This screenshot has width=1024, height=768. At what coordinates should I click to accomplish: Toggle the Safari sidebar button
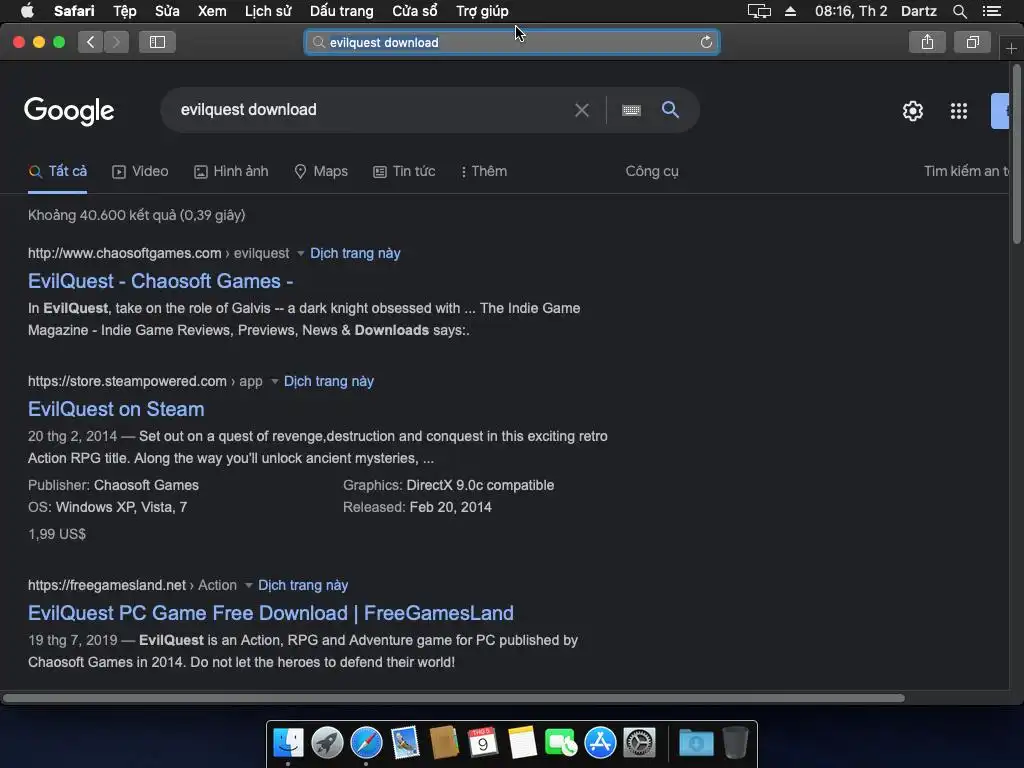pyautogui.click(x=157, y=42)
